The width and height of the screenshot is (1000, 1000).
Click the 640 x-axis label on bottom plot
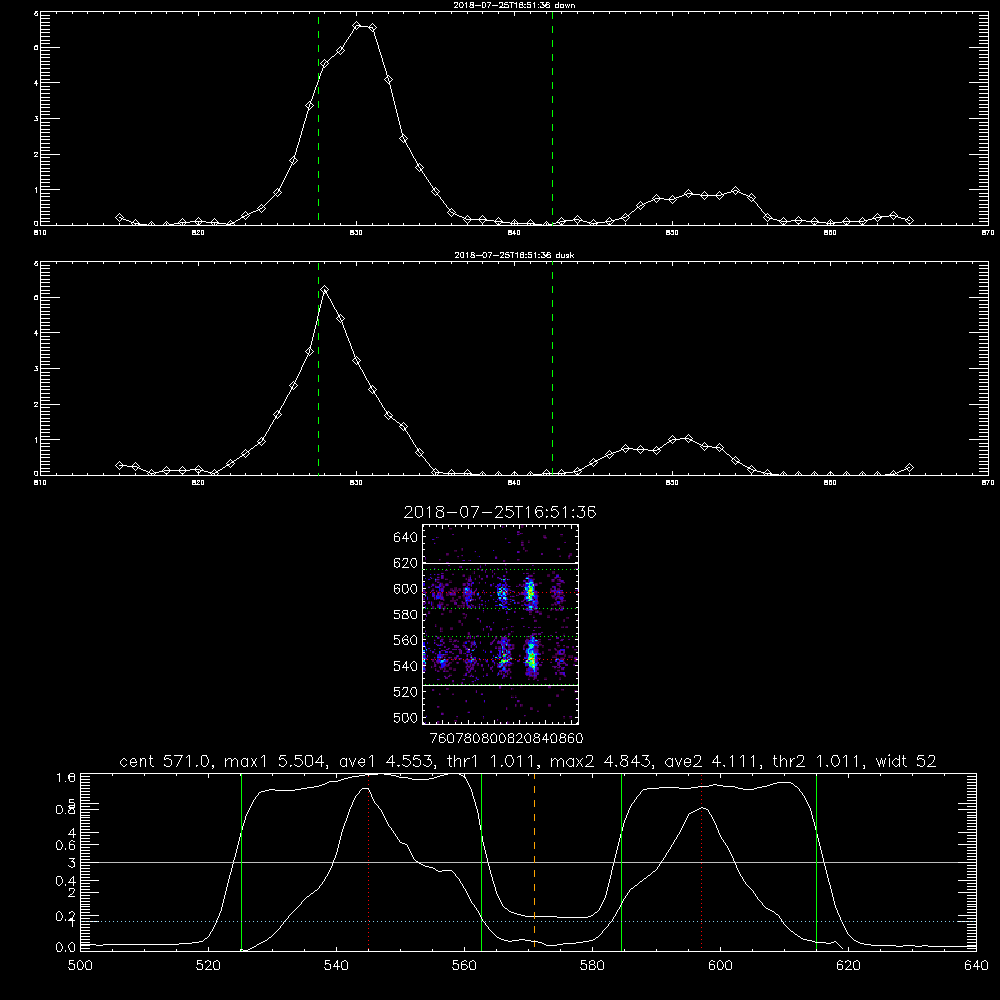point(976,966)
